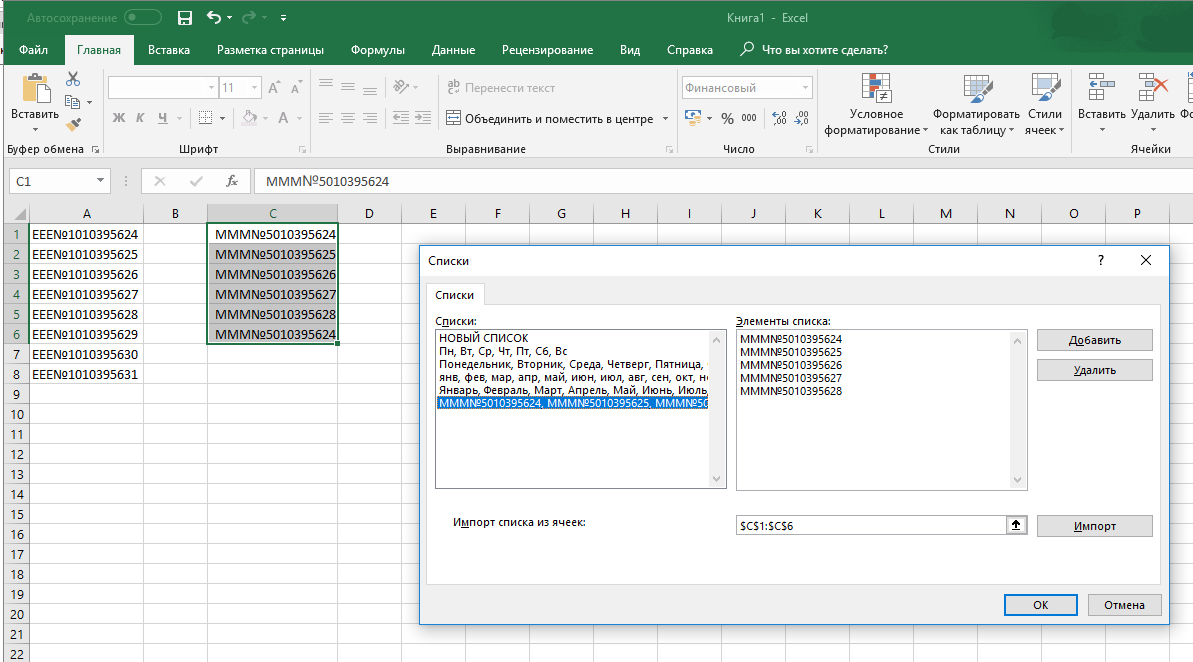Click the Удалить button in dialog
The height and width of the screenshot is (662, 1193).
[1094, 370]
